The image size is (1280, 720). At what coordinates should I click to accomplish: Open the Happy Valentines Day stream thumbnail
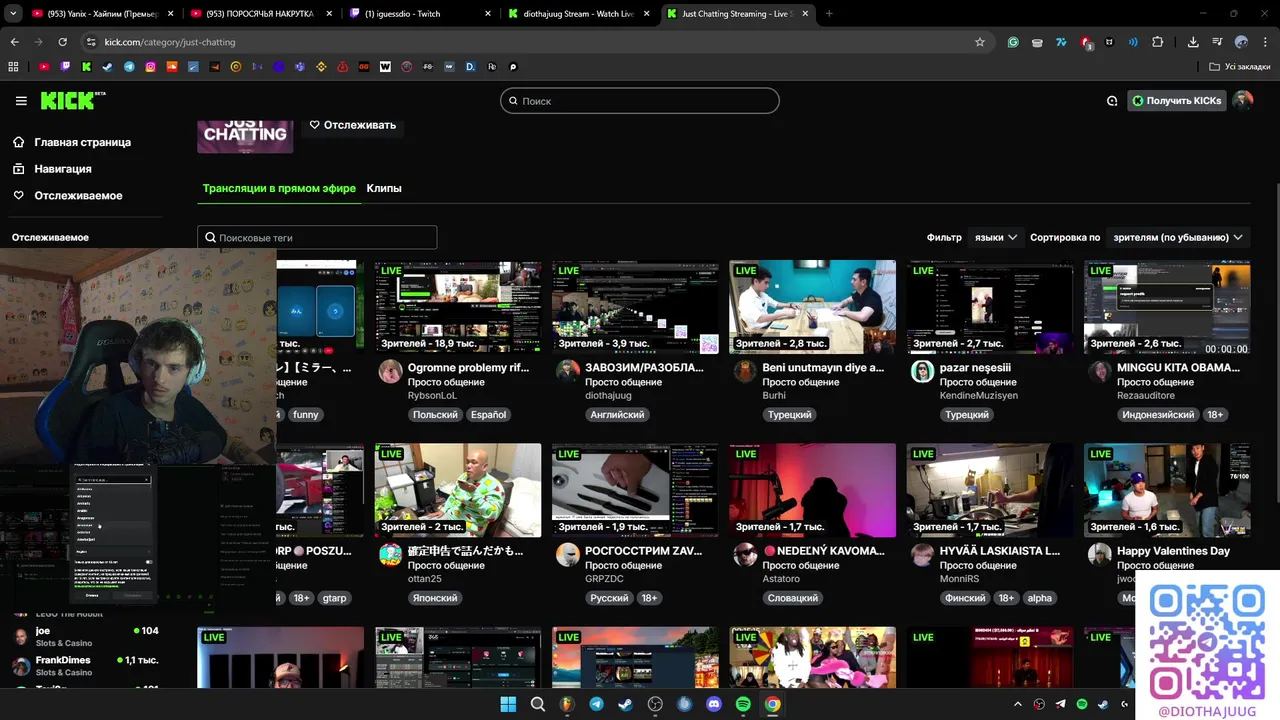(1167, 490)
